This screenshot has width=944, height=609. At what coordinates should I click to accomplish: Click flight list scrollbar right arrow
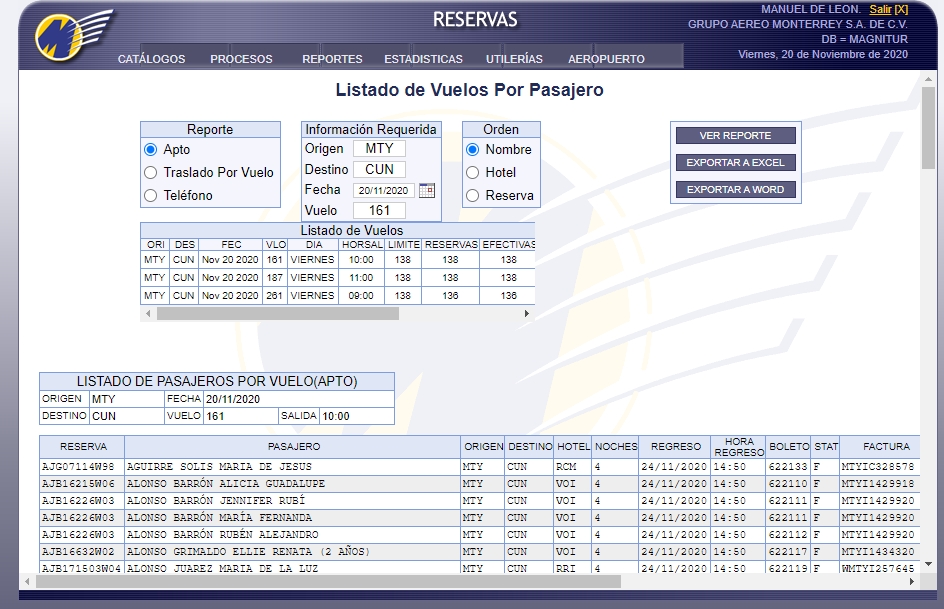coord(527,313)
